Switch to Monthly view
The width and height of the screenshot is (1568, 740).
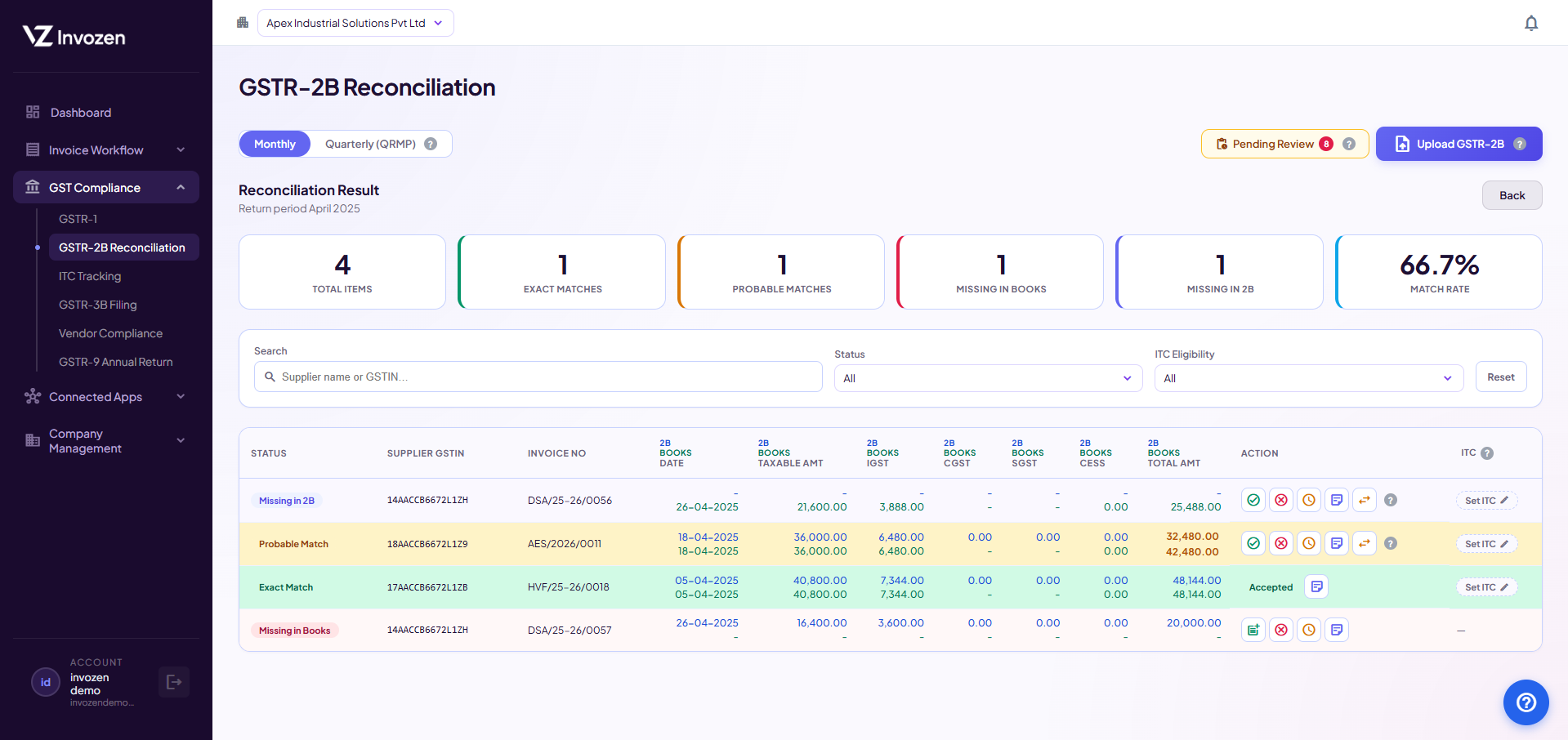click(x=275, y=144)
